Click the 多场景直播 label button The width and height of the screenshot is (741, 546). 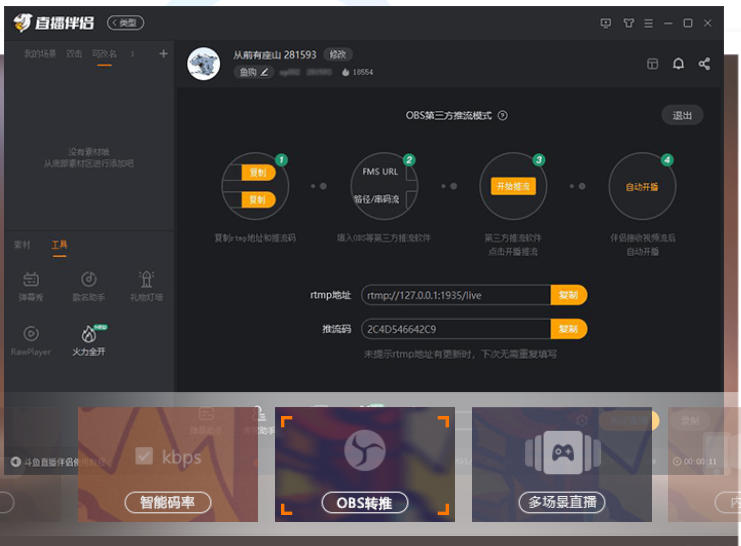[562, 502]
